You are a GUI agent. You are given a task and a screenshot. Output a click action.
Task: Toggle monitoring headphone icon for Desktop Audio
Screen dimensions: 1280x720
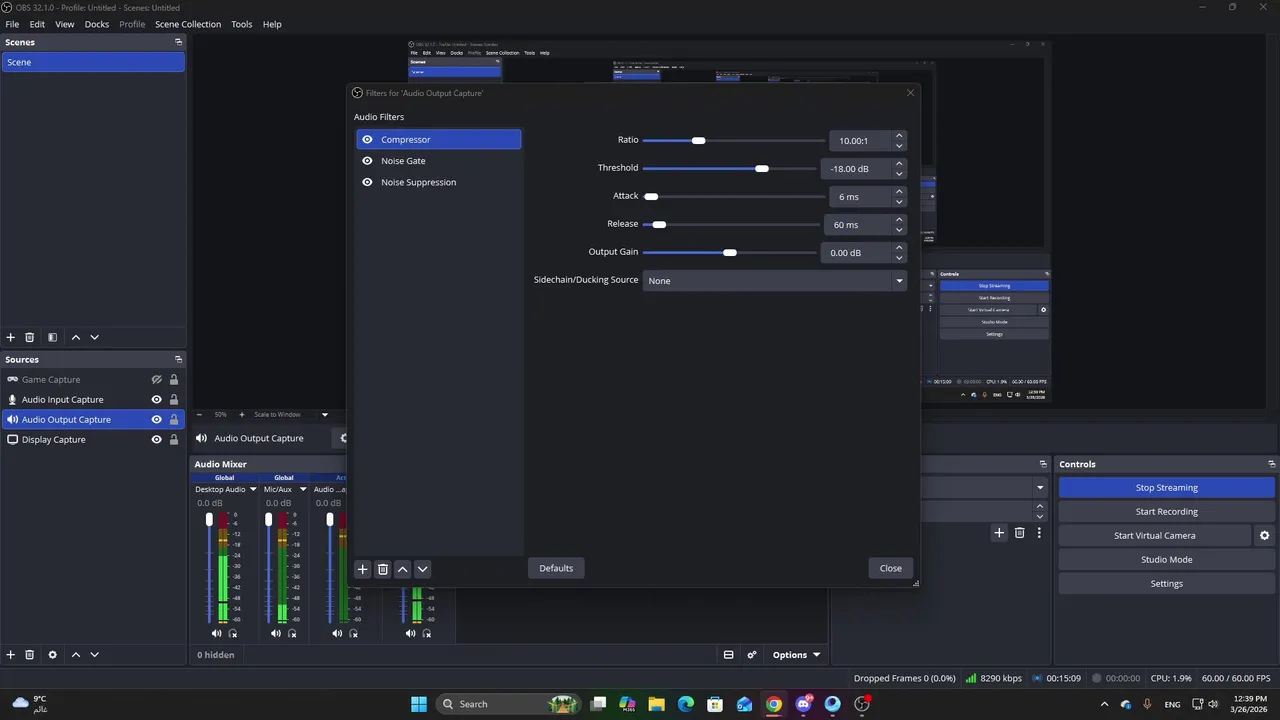[233, 633]
